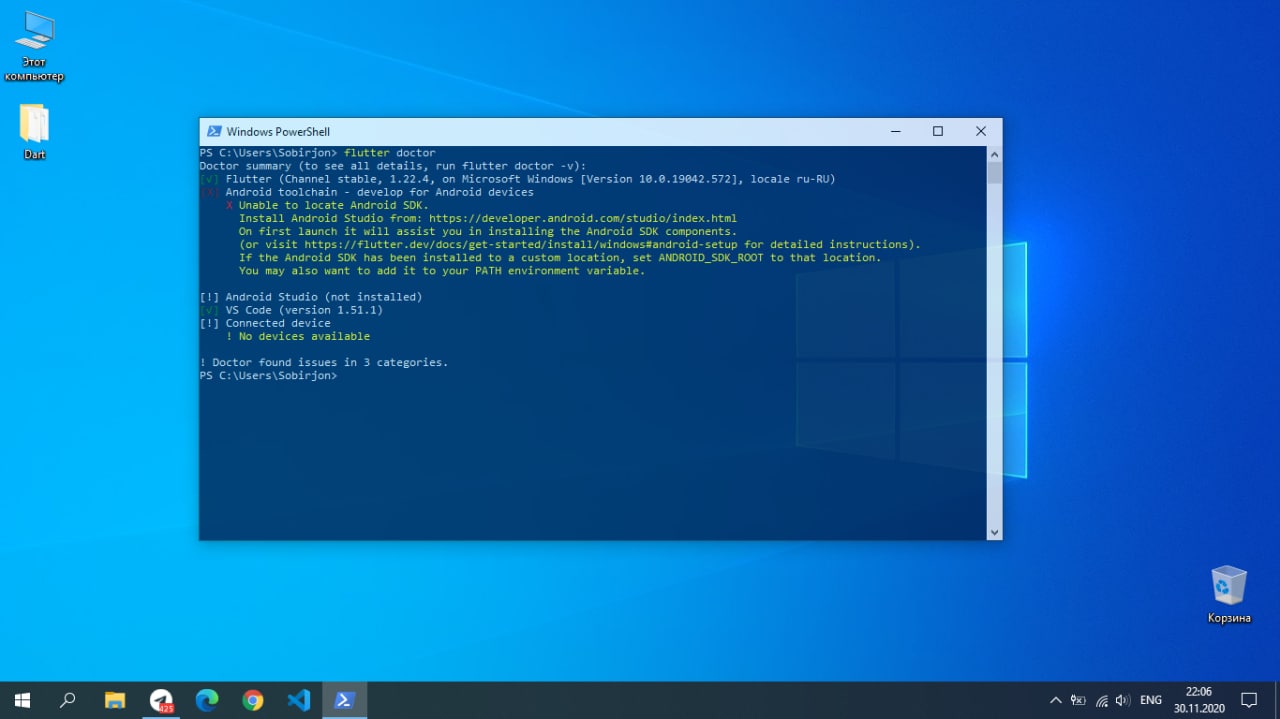Click the PATH environment variable line
Image resolution: width=1280 pixels, height=719 pixels.
coord(442,270)
